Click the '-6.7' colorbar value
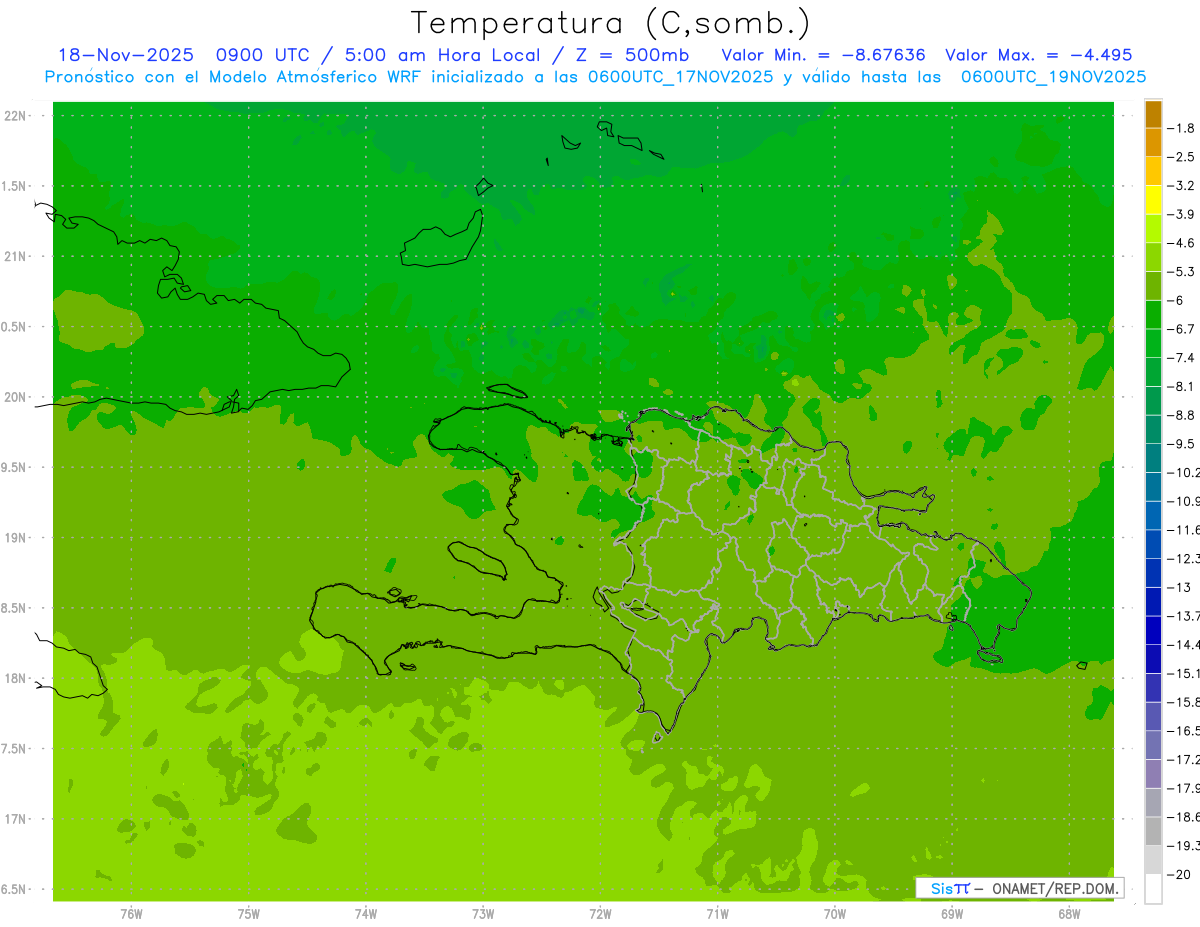This screenshot has width=1200, height=927. point(1183,329)
